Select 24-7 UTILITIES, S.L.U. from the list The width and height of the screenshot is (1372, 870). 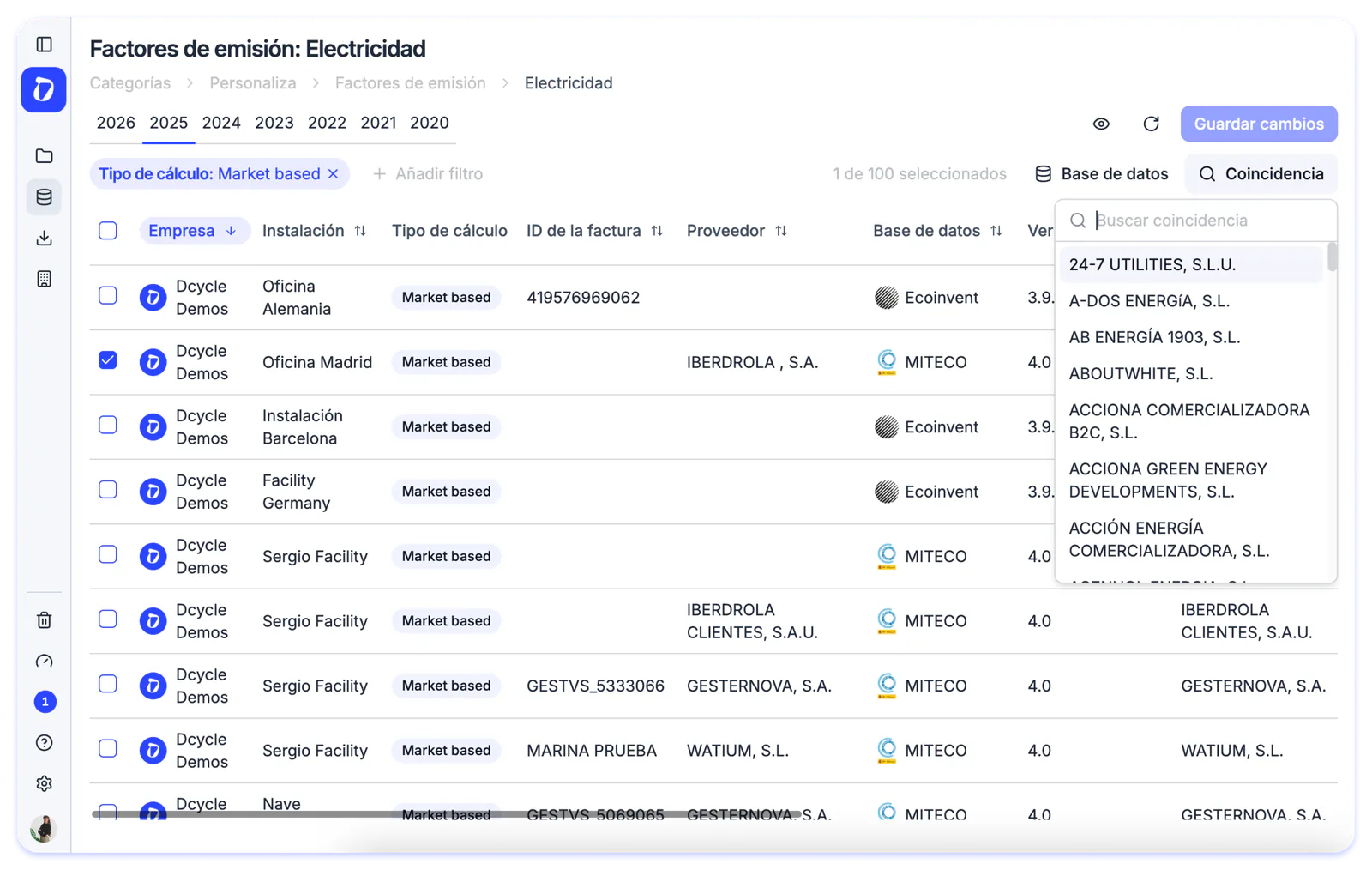(1191, 265)
